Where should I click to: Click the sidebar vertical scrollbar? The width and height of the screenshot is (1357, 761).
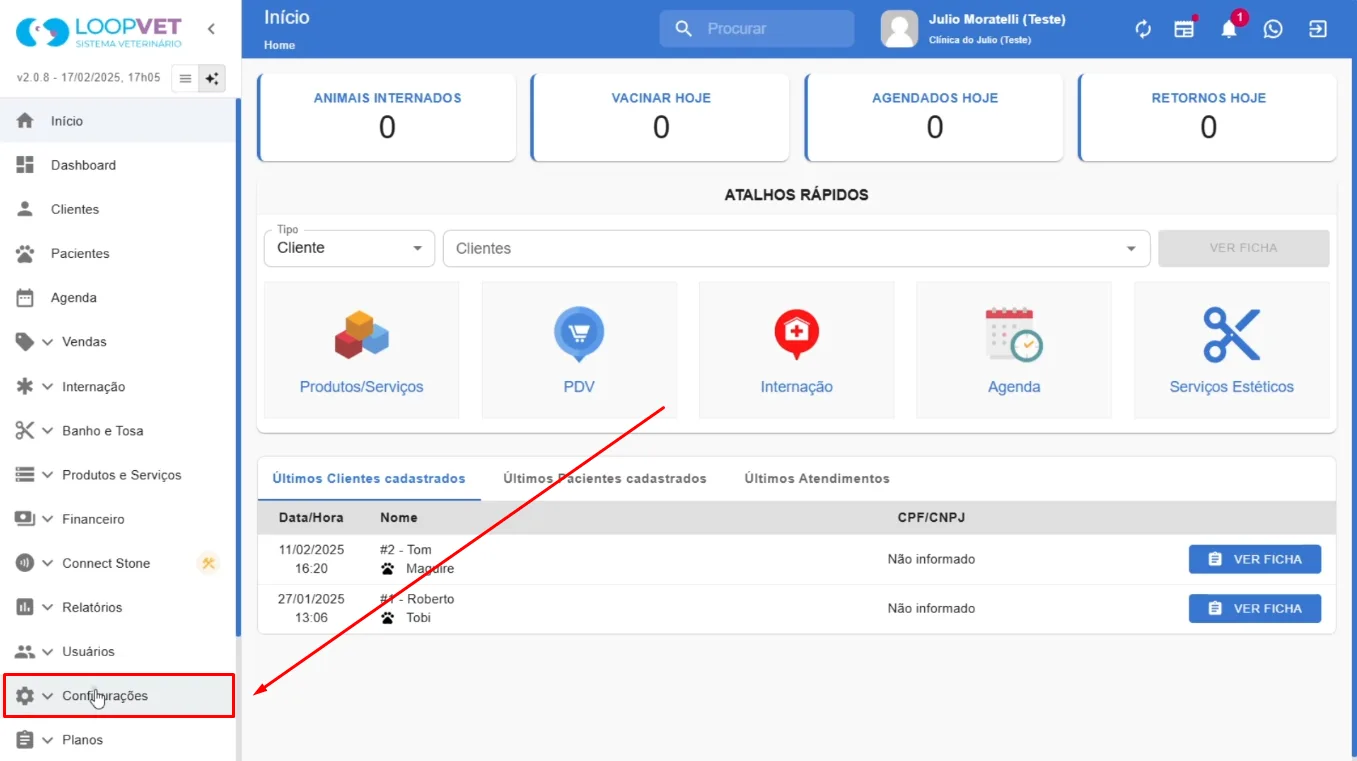click(238, 367)
